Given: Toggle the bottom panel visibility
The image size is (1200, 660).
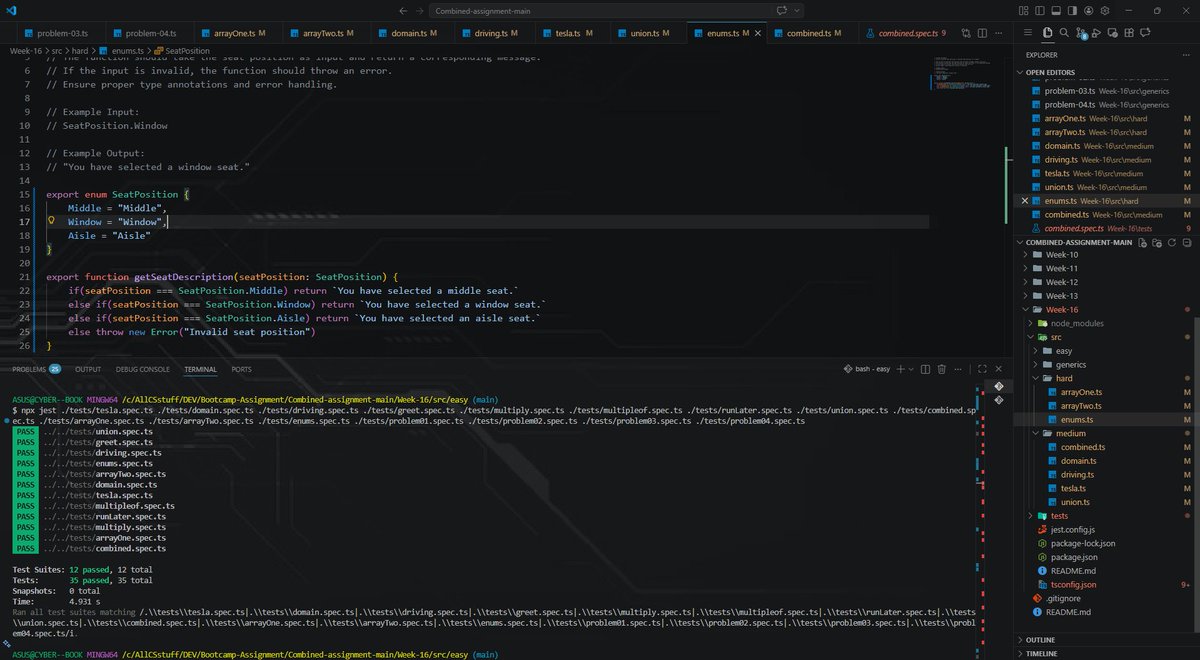Looking at the screenshot, I should (1056, 10).
